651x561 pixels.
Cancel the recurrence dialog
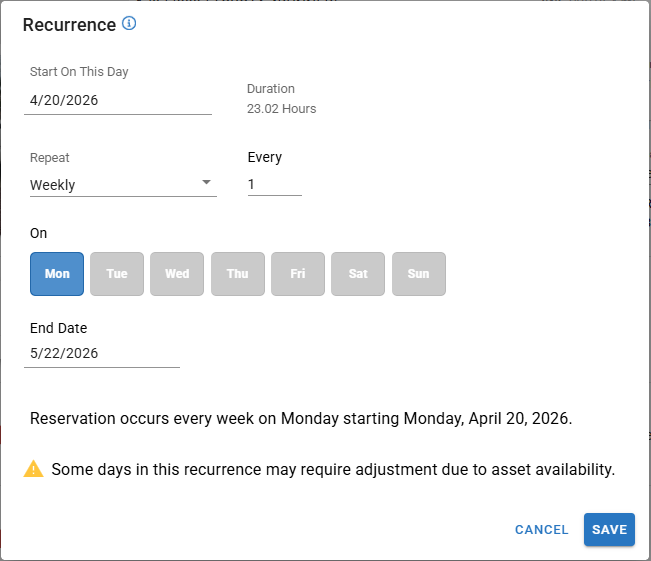(541, 530)
